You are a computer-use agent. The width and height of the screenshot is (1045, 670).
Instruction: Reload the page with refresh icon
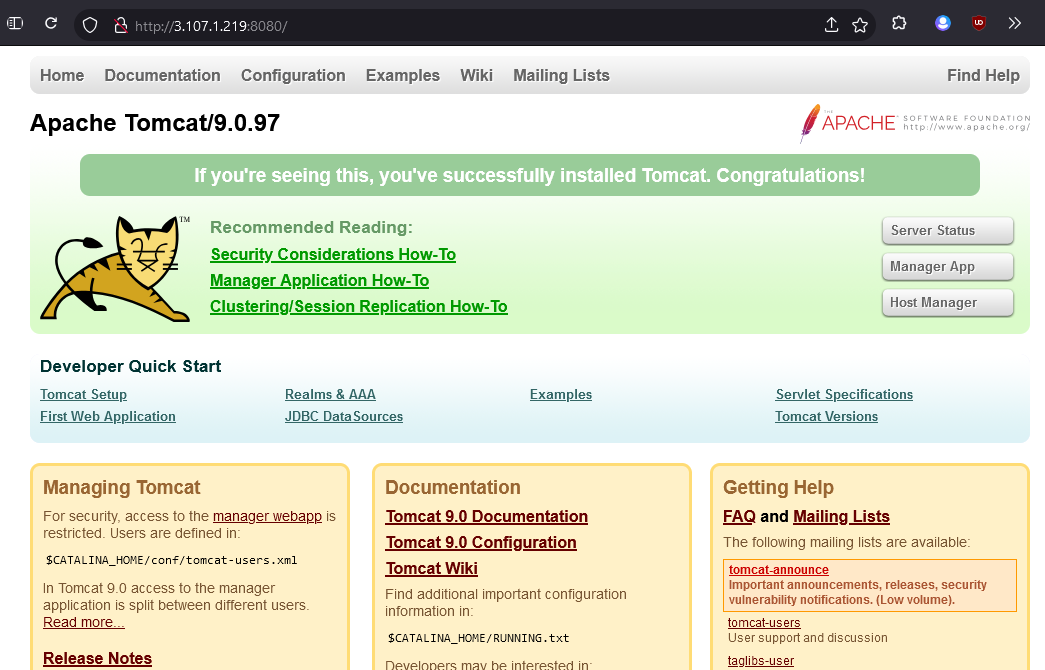point(51,23)
